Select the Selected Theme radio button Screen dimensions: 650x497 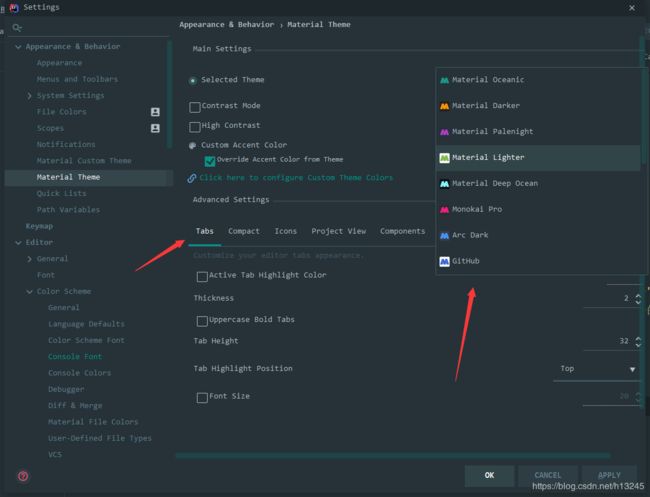(192, 80)
